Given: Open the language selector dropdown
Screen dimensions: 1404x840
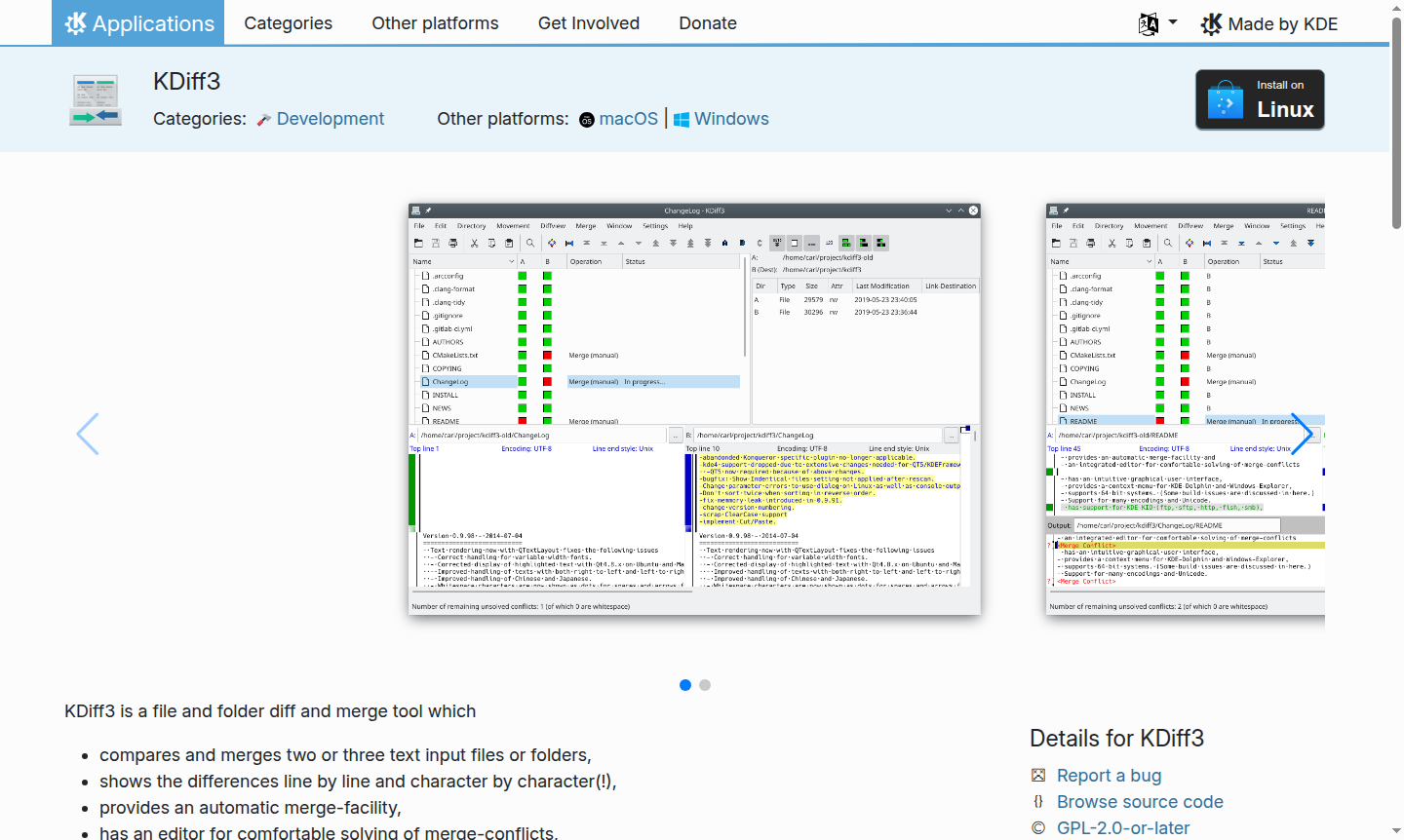Looking at the screenshot, I should tap(1157, 23).
